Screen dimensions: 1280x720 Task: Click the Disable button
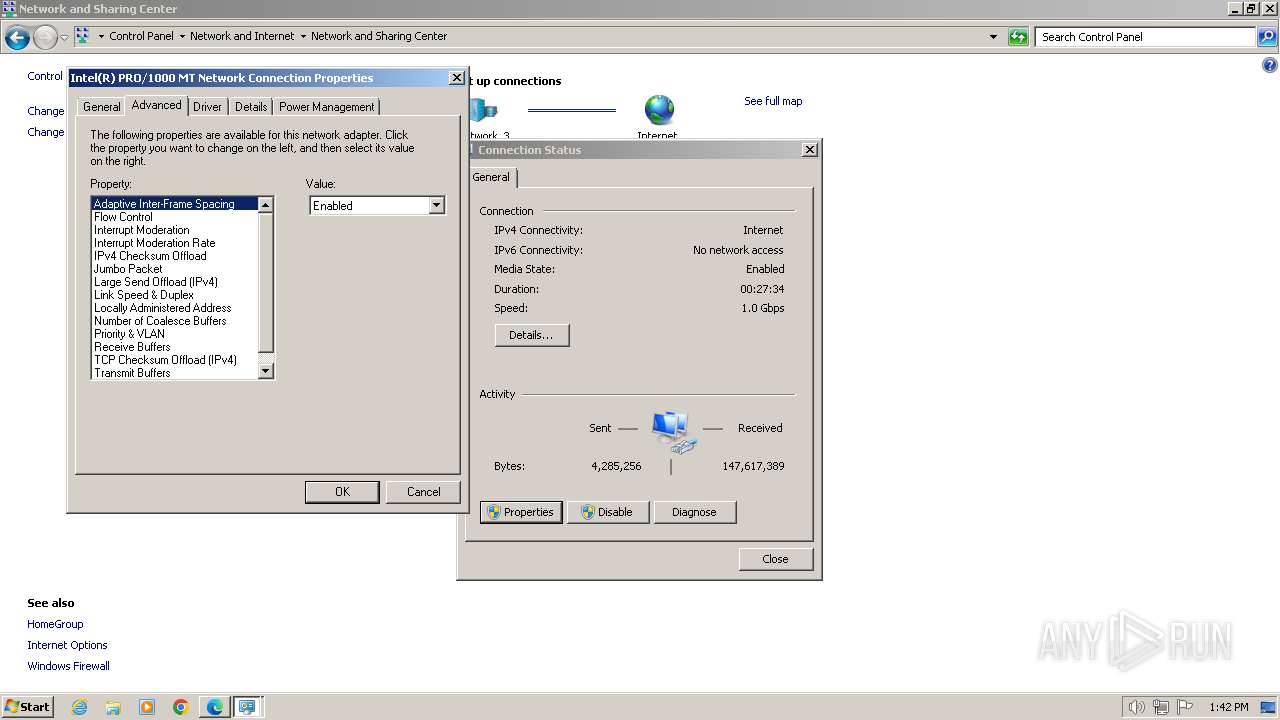pos(608,512)
